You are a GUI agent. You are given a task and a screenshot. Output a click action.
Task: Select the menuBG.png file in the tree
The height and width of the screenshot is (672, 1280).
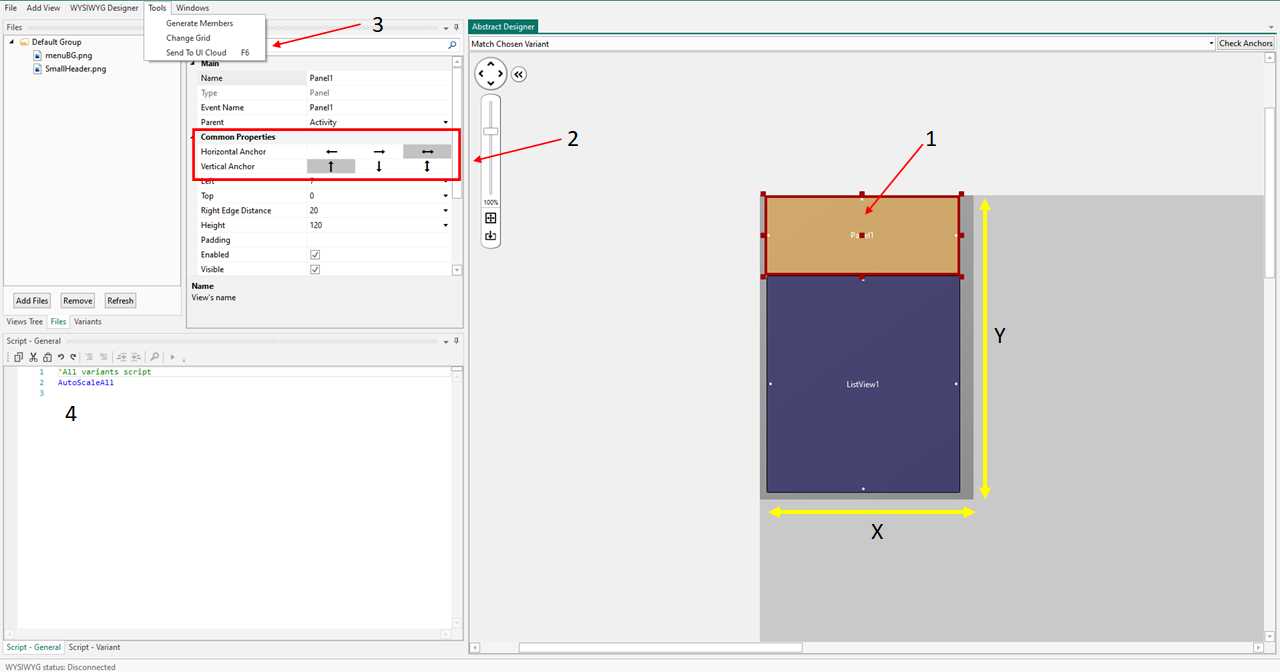[x=67, y=55]
